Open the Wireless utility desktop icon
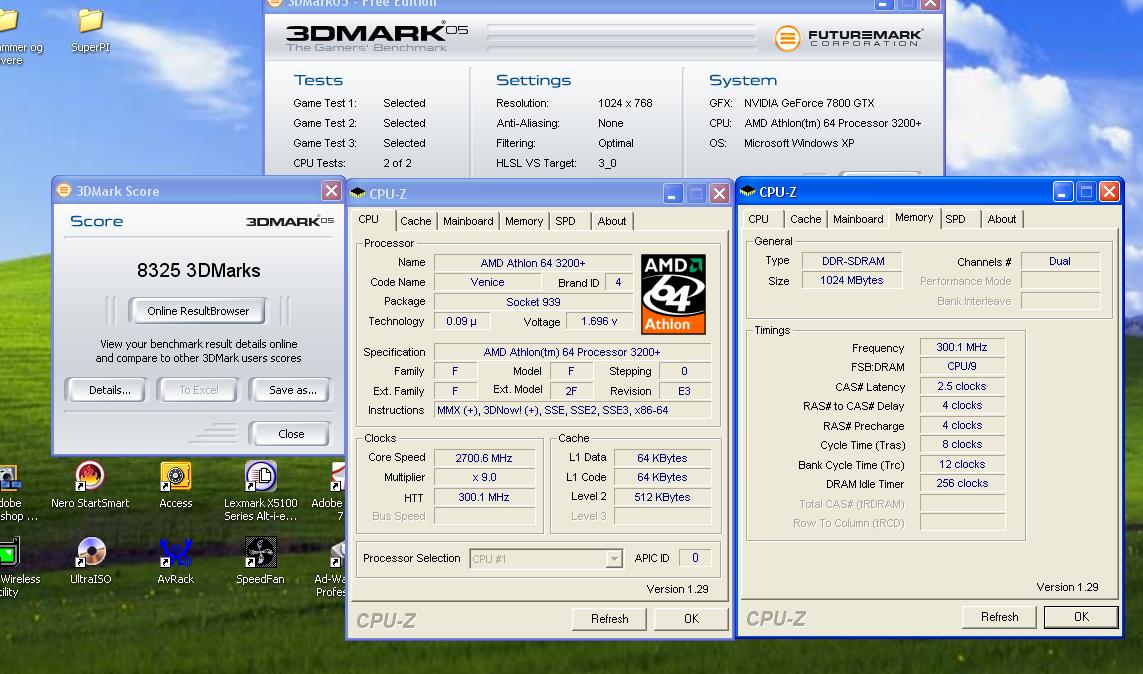The height and width of the screenshot is (674, 1143). [15, 567]
